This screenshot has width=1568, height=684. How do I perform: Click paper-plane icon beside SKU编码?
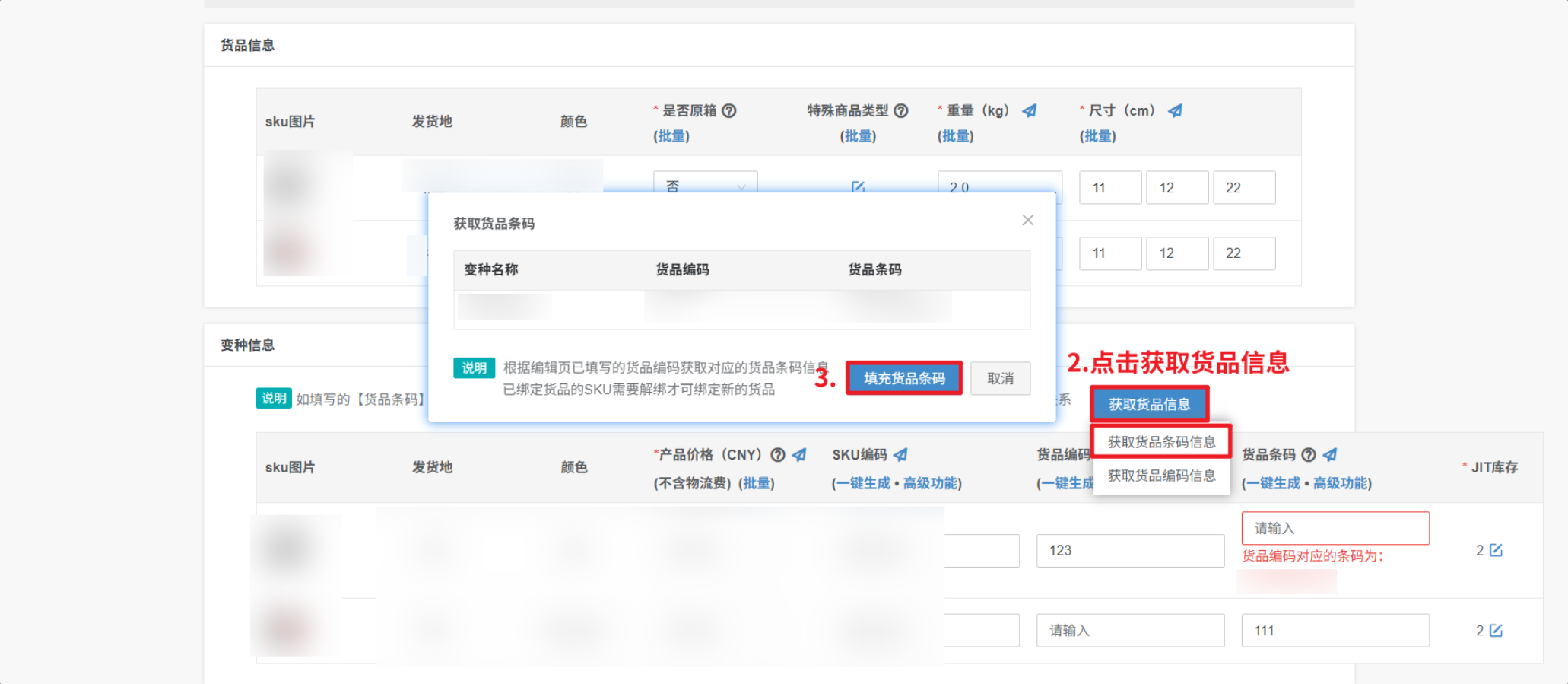pyautogui.click(x=900, y=455)
